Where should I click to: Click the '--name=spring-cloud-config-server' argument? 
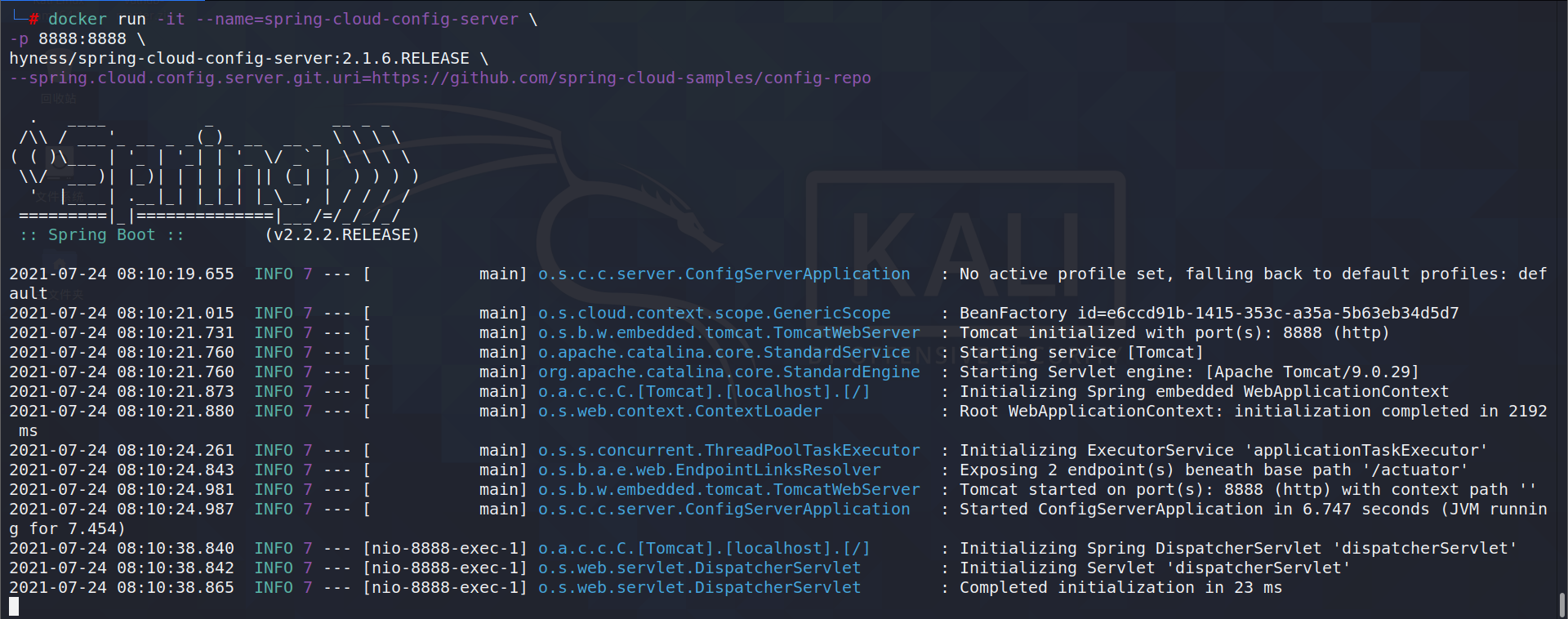click(x=357, y=20)
